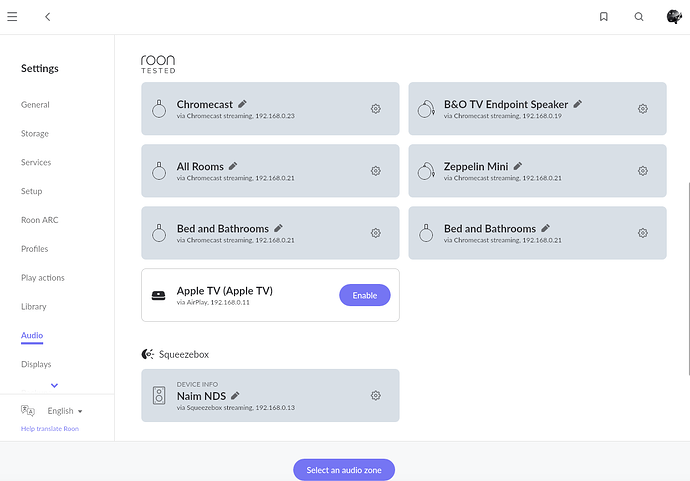Open Profiles settings
The height and width of the screenshot is (481, 690).
point(35,249)
